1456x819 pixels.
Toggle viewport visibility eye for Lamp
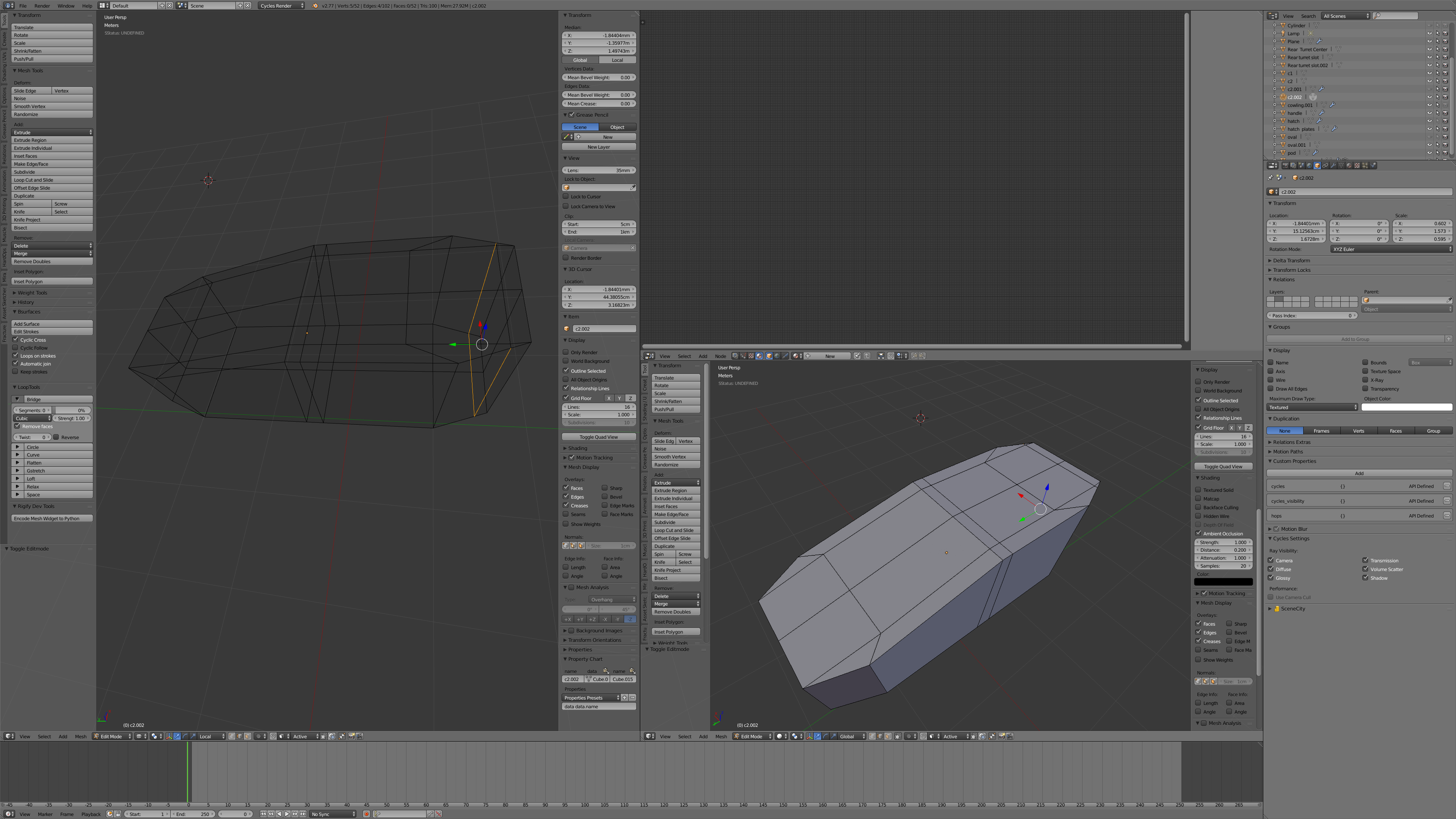(1429, 33)
